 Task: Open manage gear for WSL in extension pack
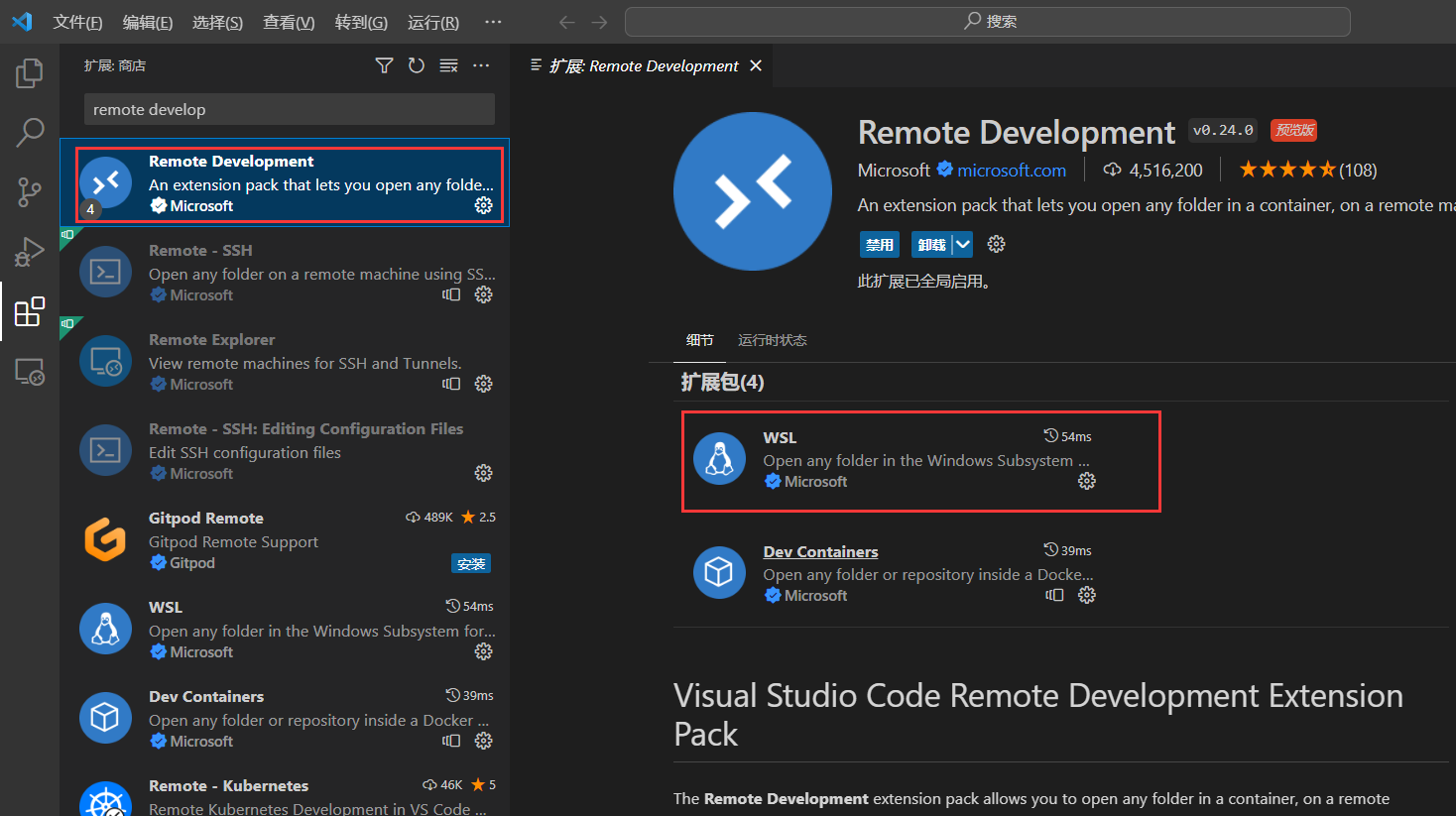pyautogui.click(x=1087, y=481)
